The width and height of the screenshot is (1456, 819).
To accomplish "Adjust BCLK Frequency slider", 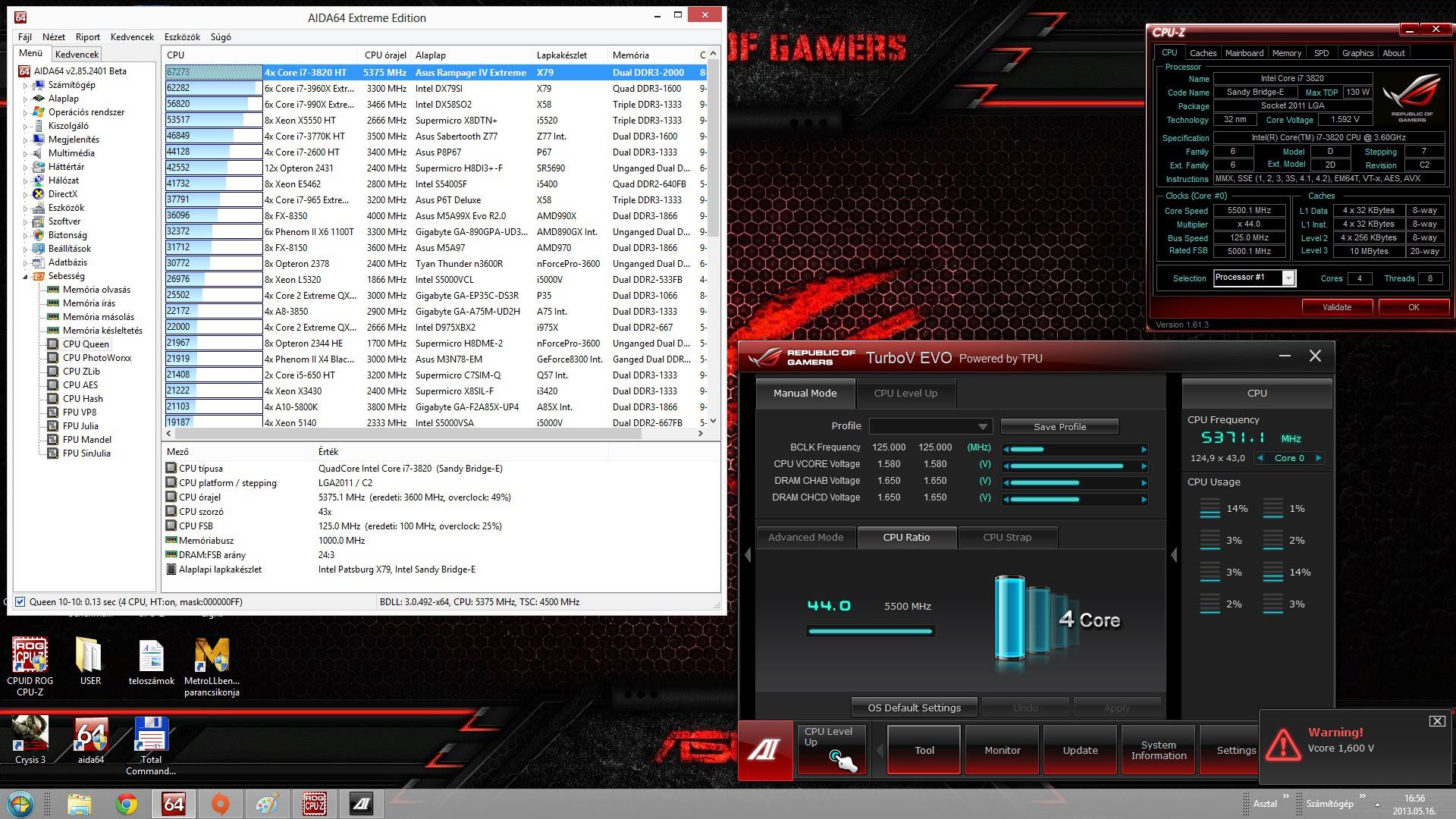I will 1075,449.
